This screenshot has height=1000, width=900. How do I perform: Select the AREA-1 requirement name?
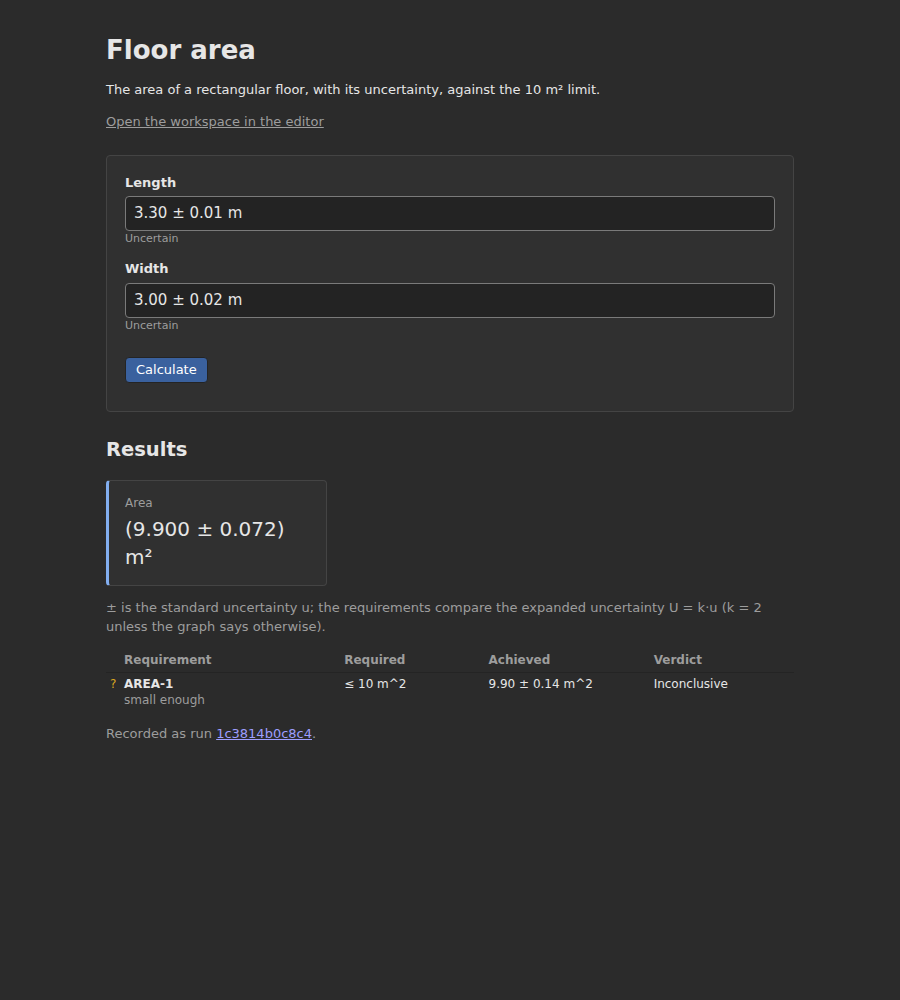pos(149,684)
